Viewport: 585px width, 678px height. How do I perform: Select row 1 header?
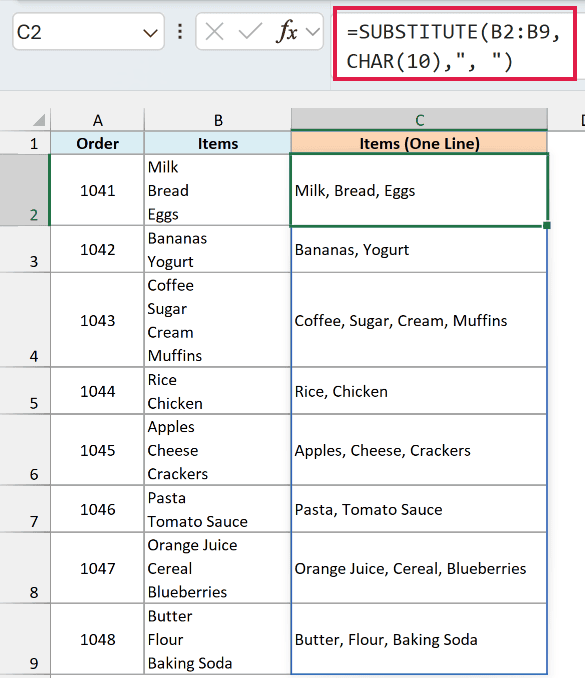(25, 143)
